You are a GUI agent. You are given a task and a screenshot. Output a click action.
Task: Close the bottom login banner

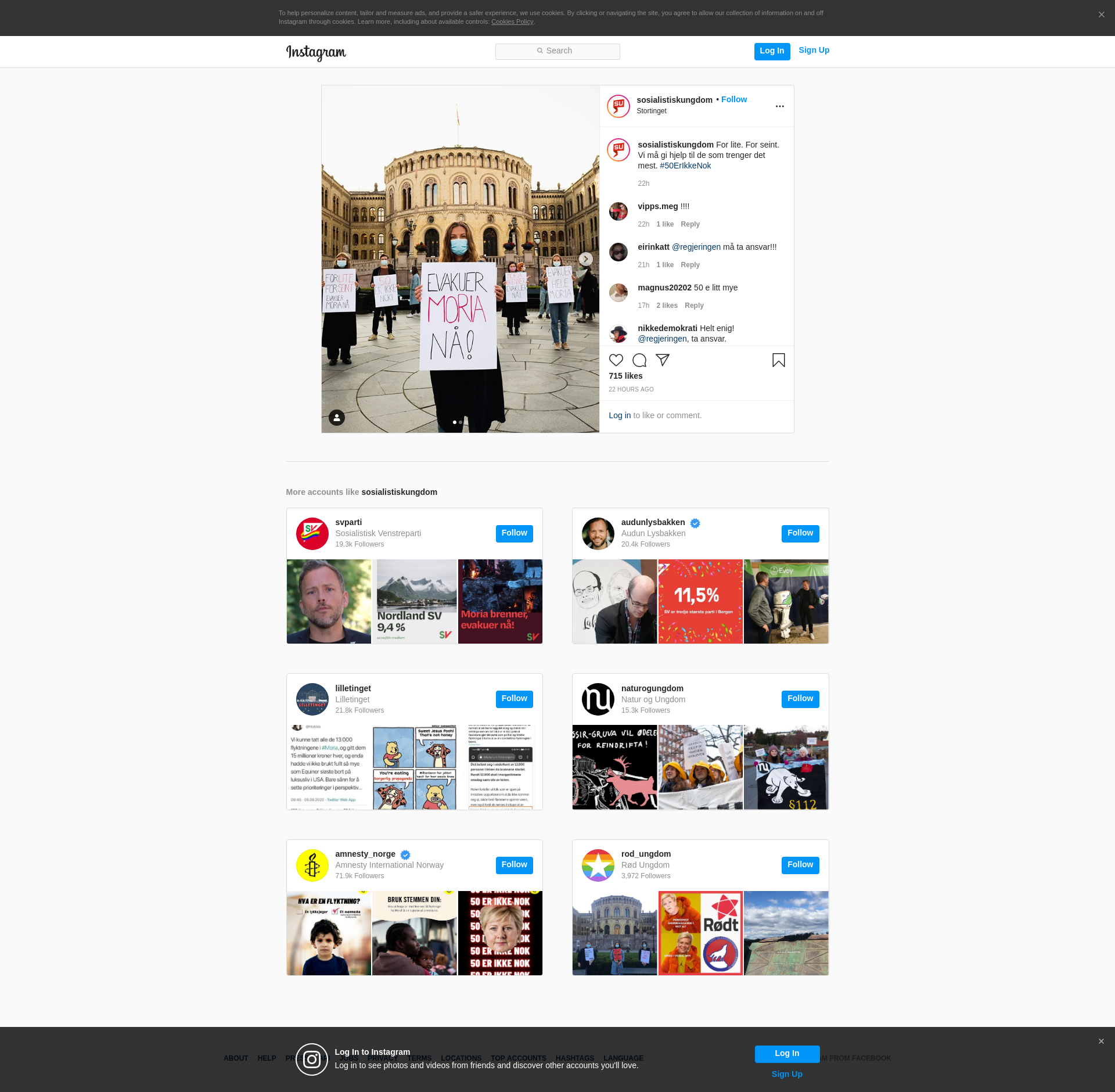pyautogui.click(x=1101, y=1041)
